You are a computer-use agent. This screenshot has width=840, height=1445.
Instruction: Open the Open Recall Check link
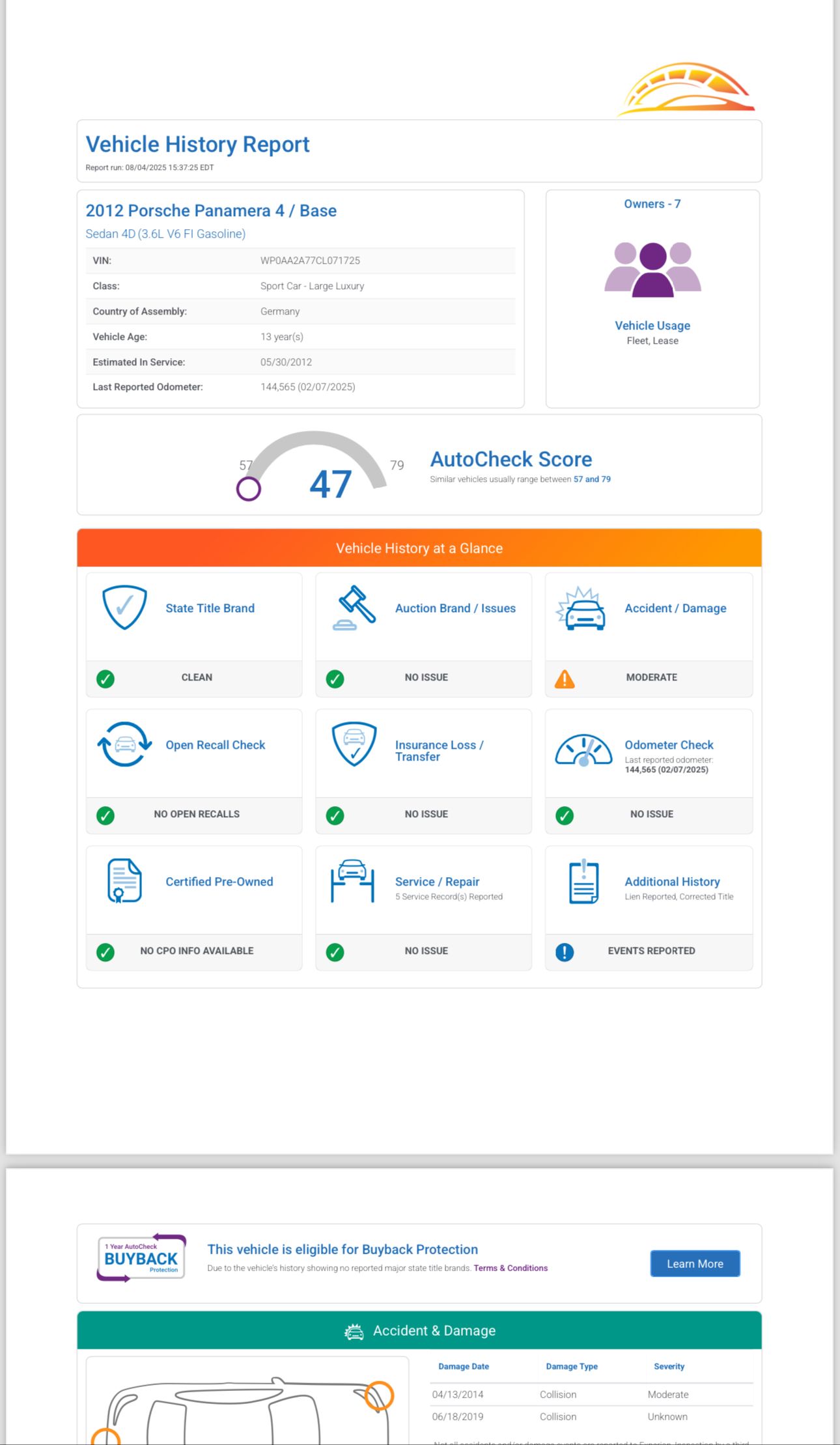(x=216, y=745)
